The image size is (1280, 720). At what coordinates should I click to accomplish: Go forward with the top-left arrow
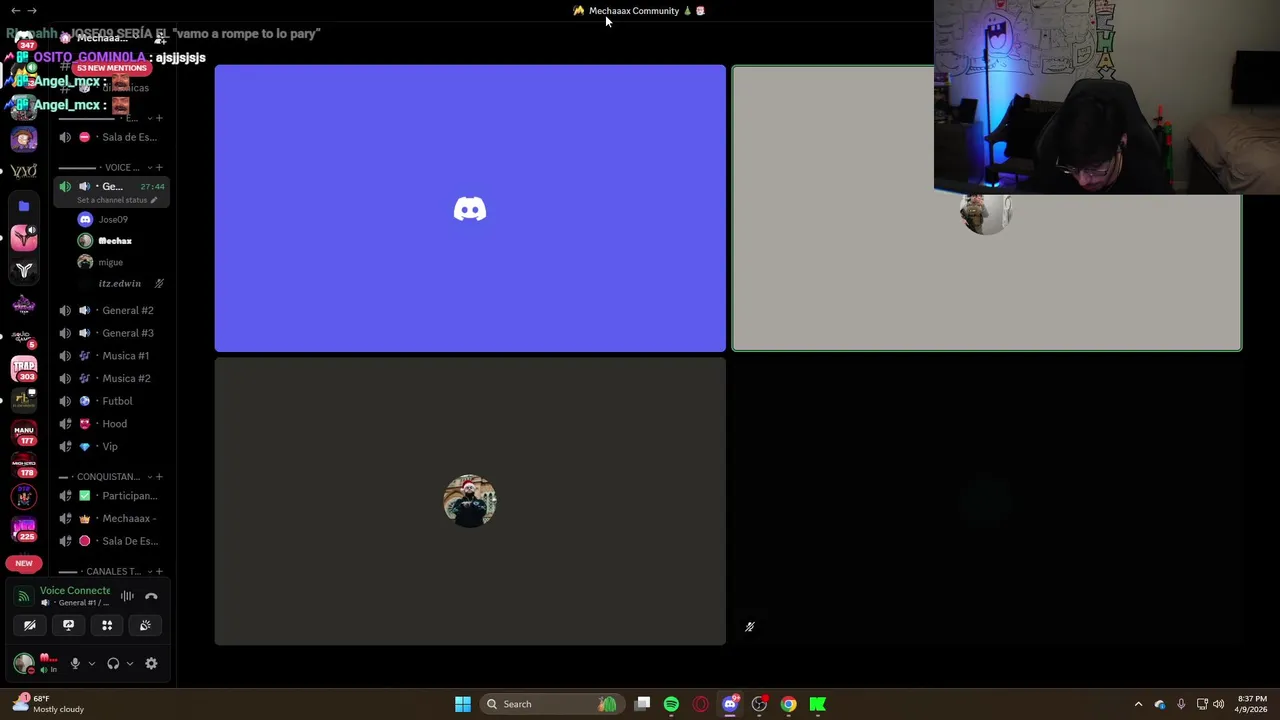click(x=32, y=10)
